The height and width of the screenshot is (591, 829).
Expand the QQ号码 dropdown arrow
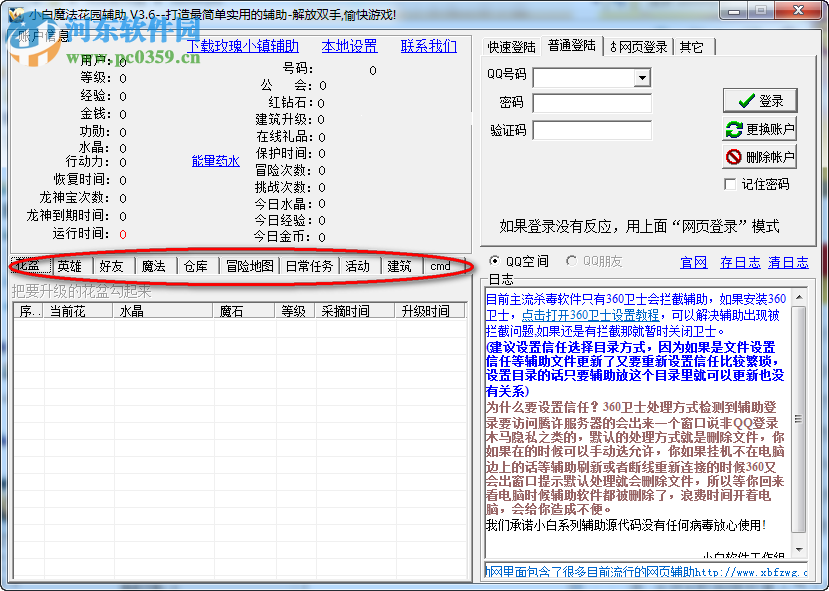click(642, 78)
